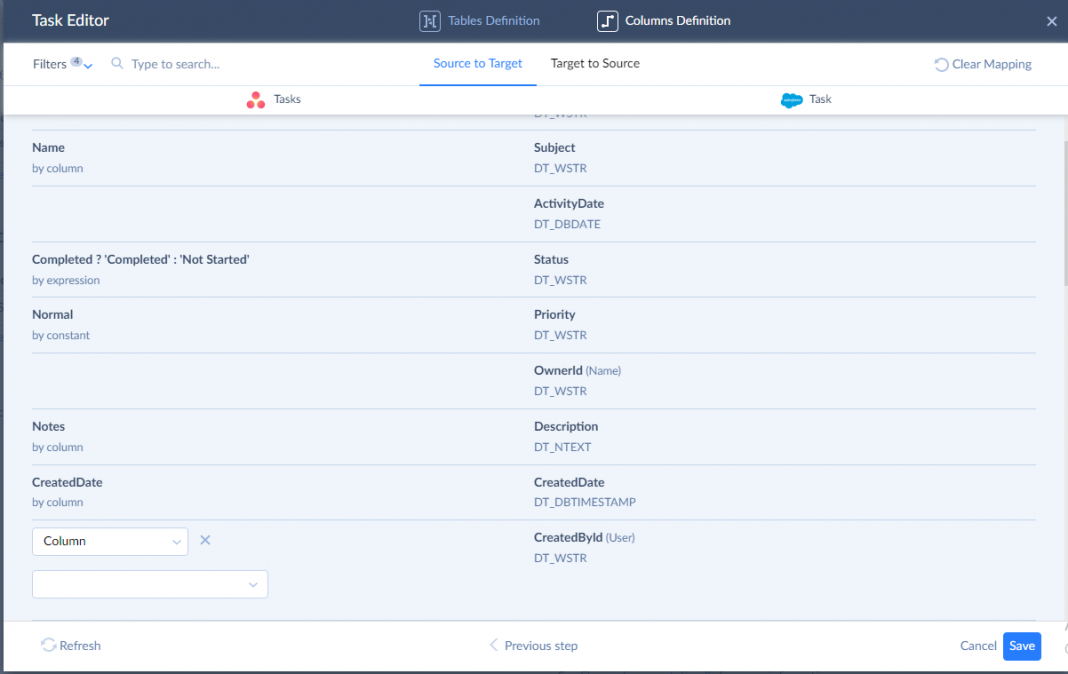Click the Salesforce Task target icon
This screenshot has width=1068, height=674.
tap(791, 100)
